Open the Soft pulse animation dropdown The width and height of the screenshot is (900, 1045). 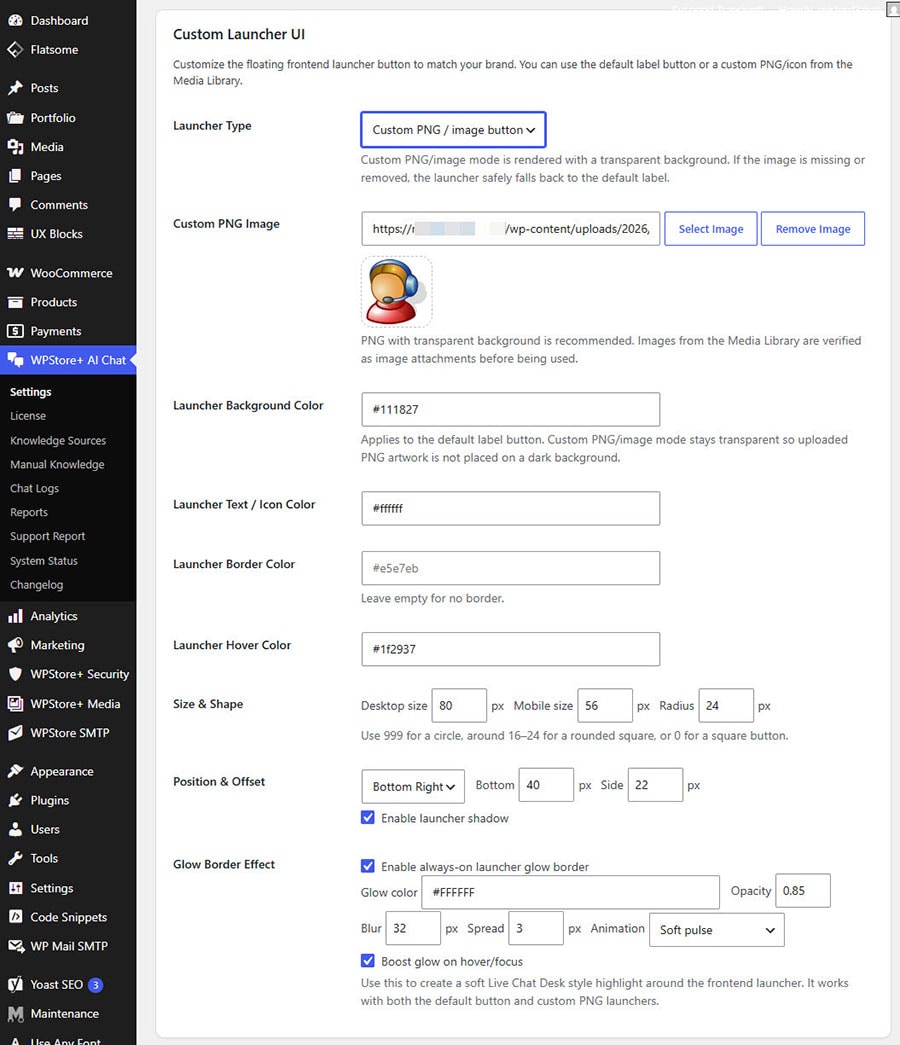tap(717, 930)
